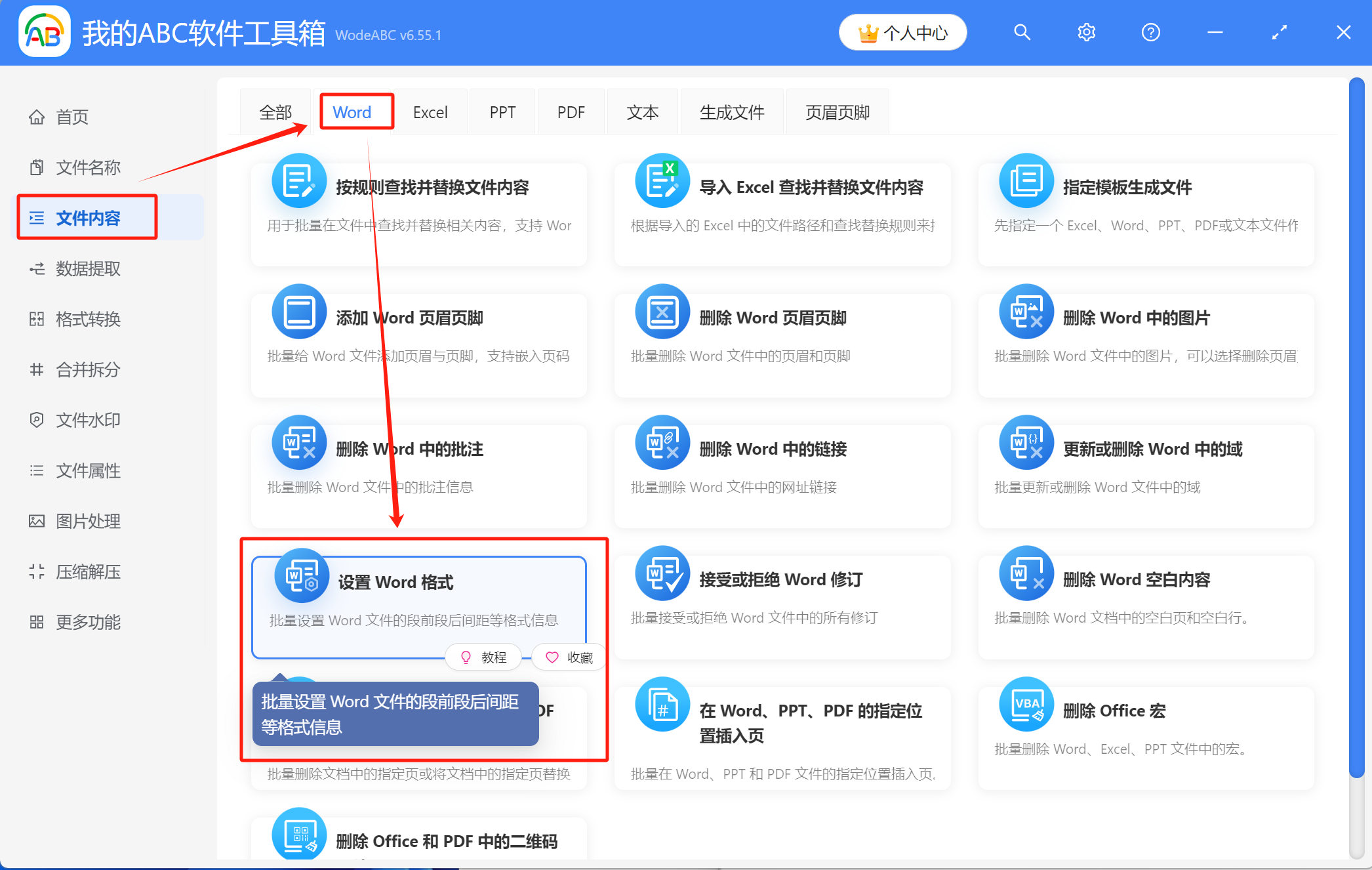Click 收藏 to favorite 设置 Word 格式

click(569, 657)
